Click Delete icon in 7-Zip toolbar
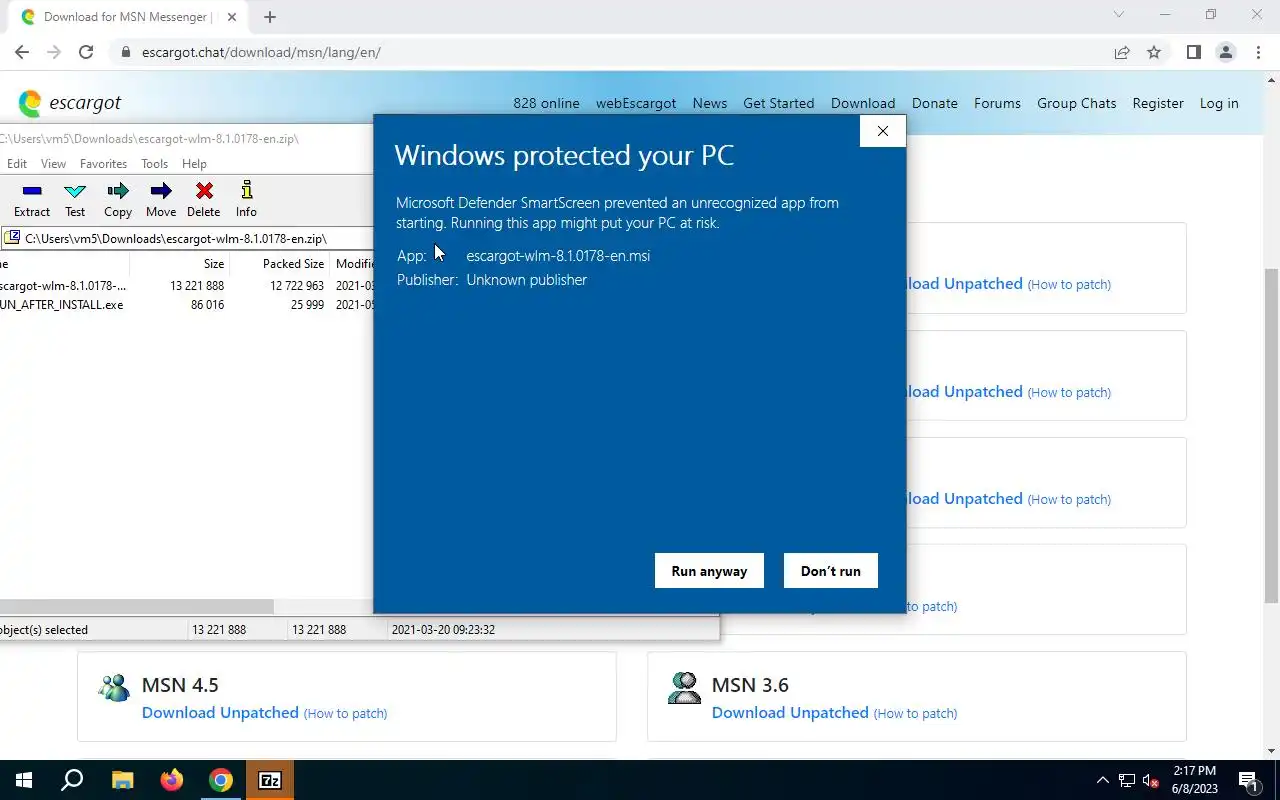This screenshot has height=800, width=1280. (204, 199)
